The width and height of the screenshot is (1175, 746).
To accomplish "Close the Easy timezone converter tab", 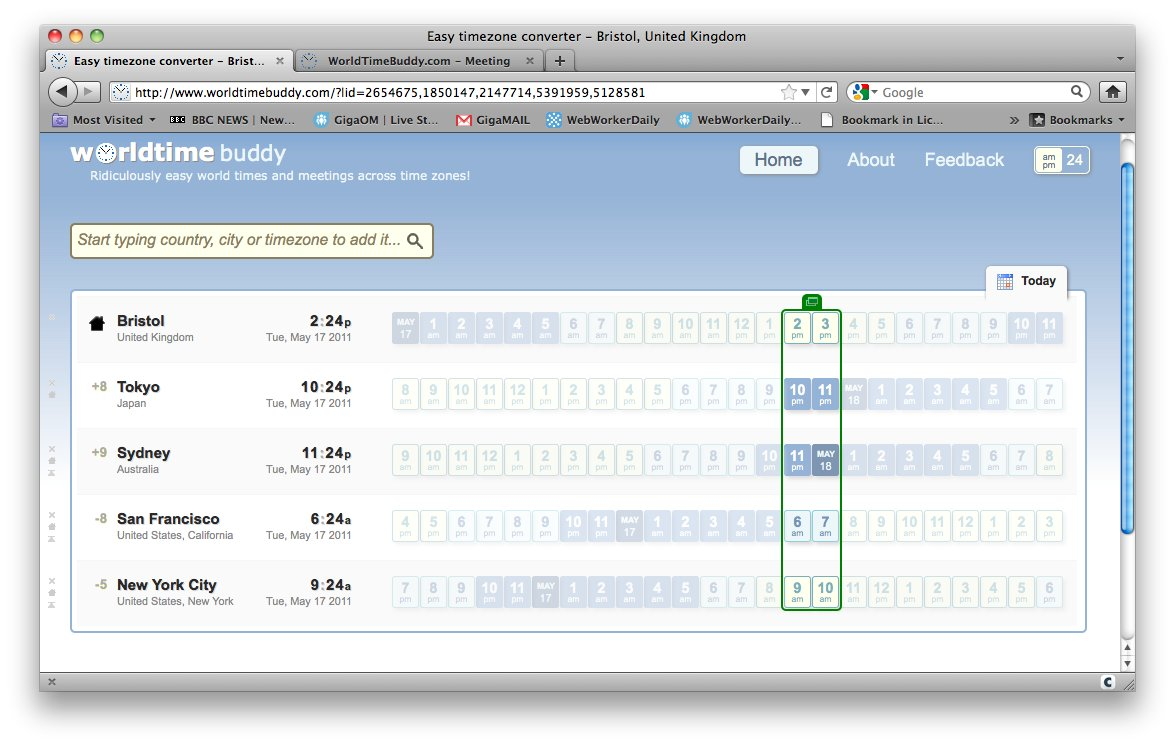I will [280, 61].
